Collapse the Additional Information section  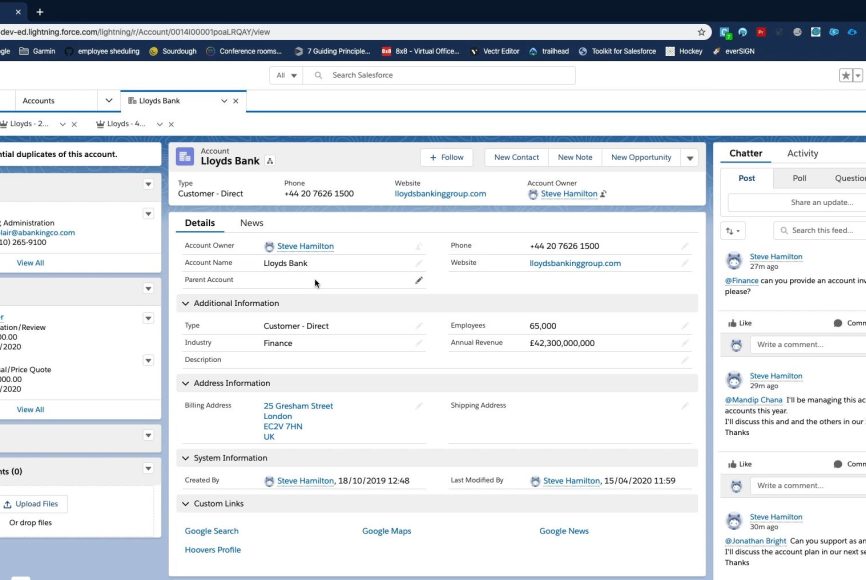185,303
